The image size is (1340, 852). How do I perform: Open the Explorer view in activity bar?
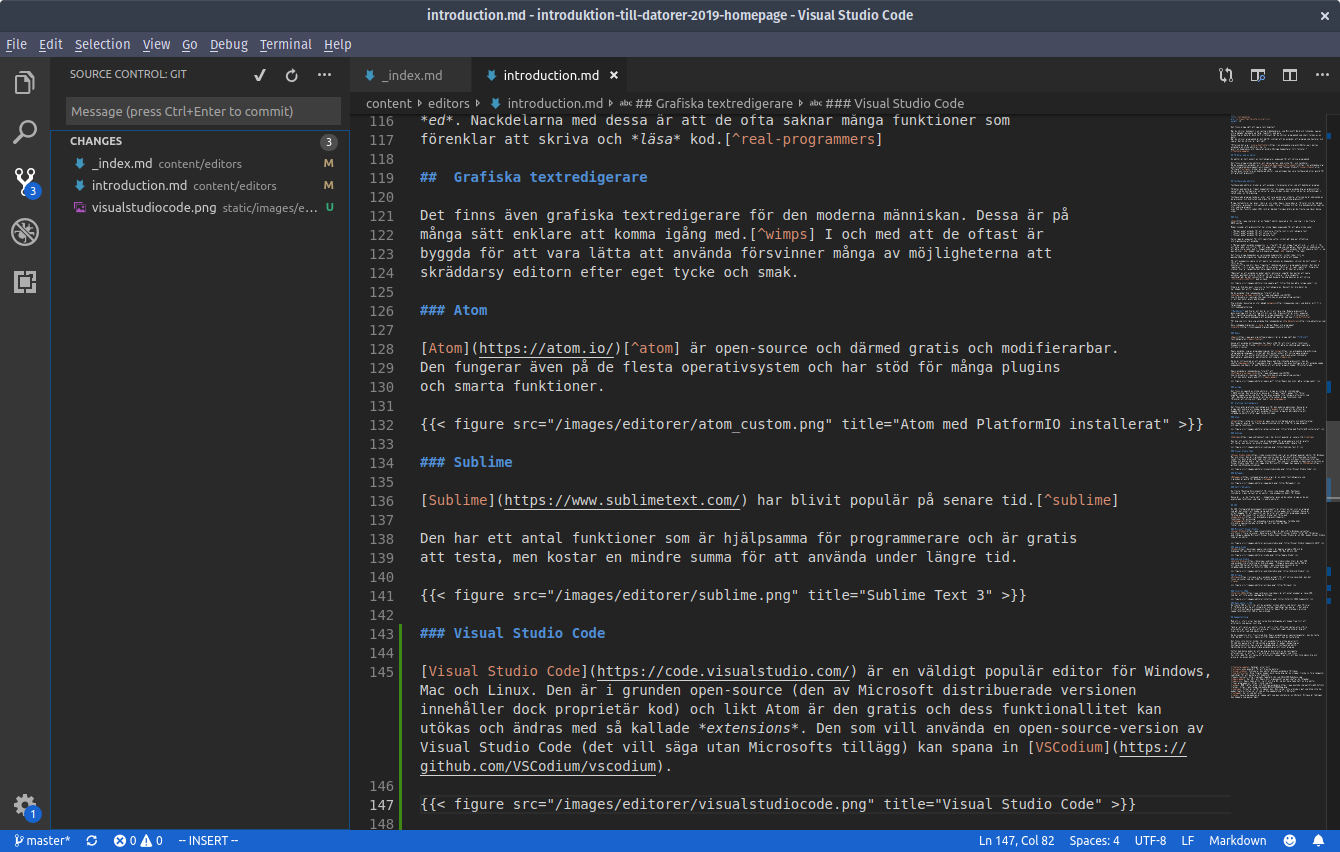(x=25, y=83)
